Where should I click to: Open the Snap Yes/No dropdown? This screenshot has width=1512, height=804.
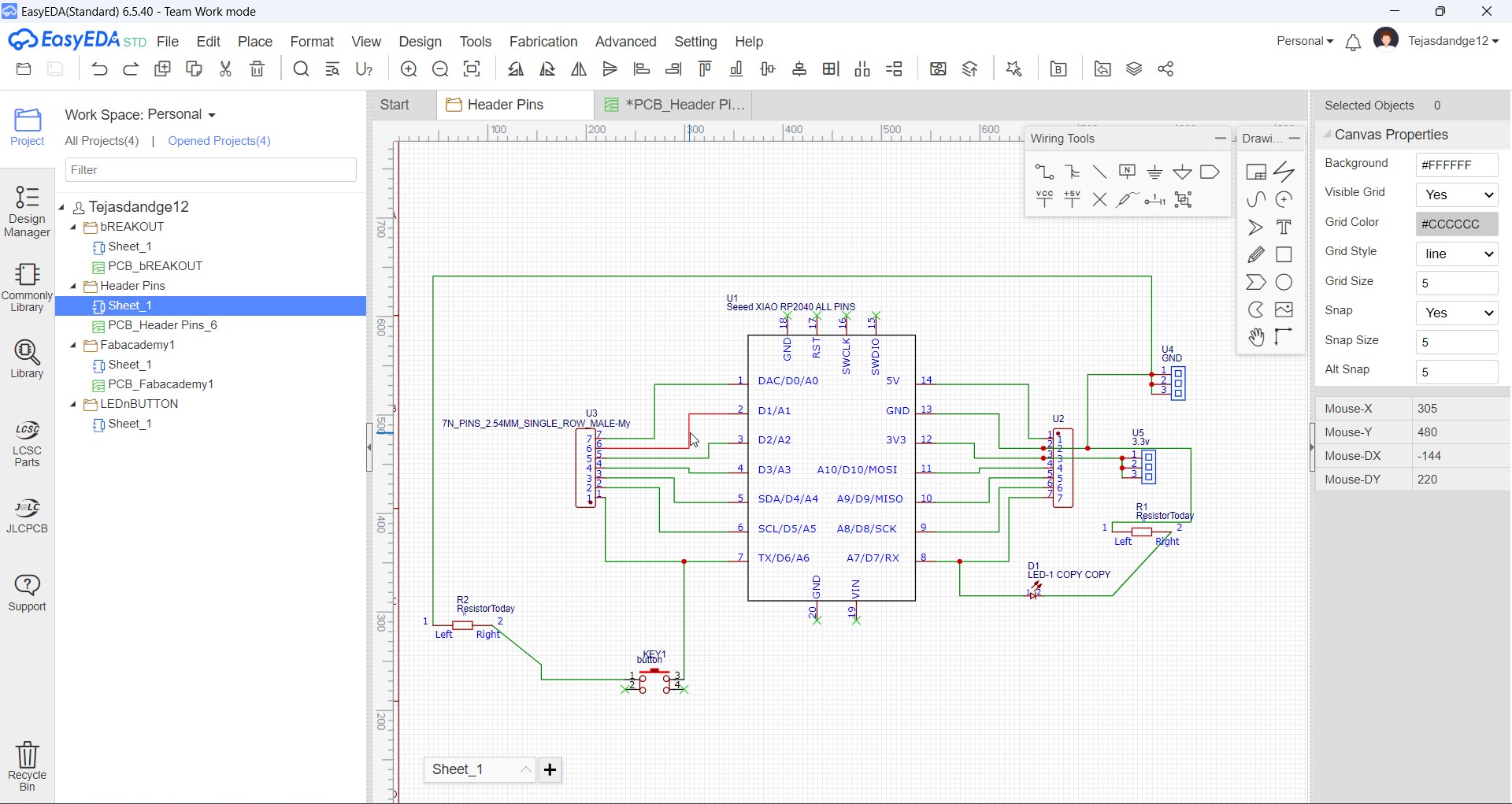[x=1456, y=313]
